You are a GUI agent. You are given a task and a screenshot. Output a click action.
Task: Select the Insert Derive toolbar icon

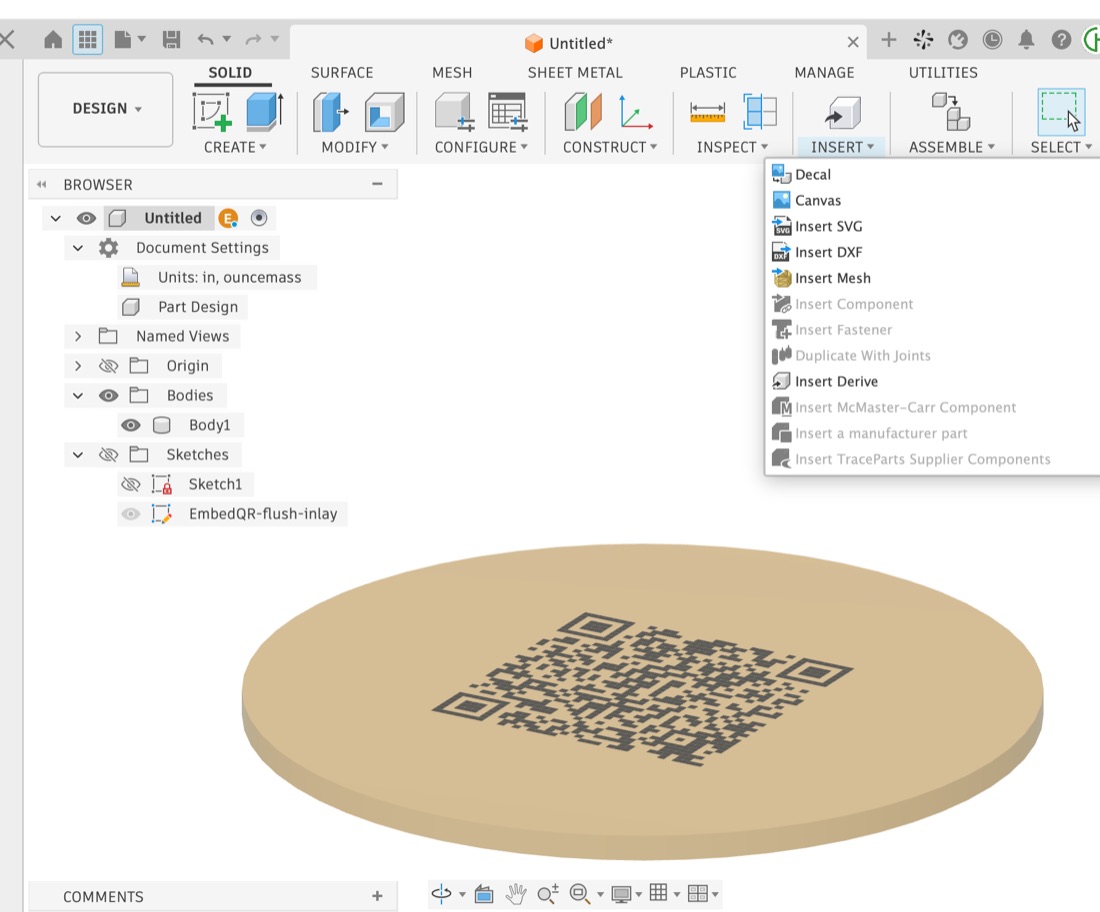pyautogui.click(x=842, y=112)
